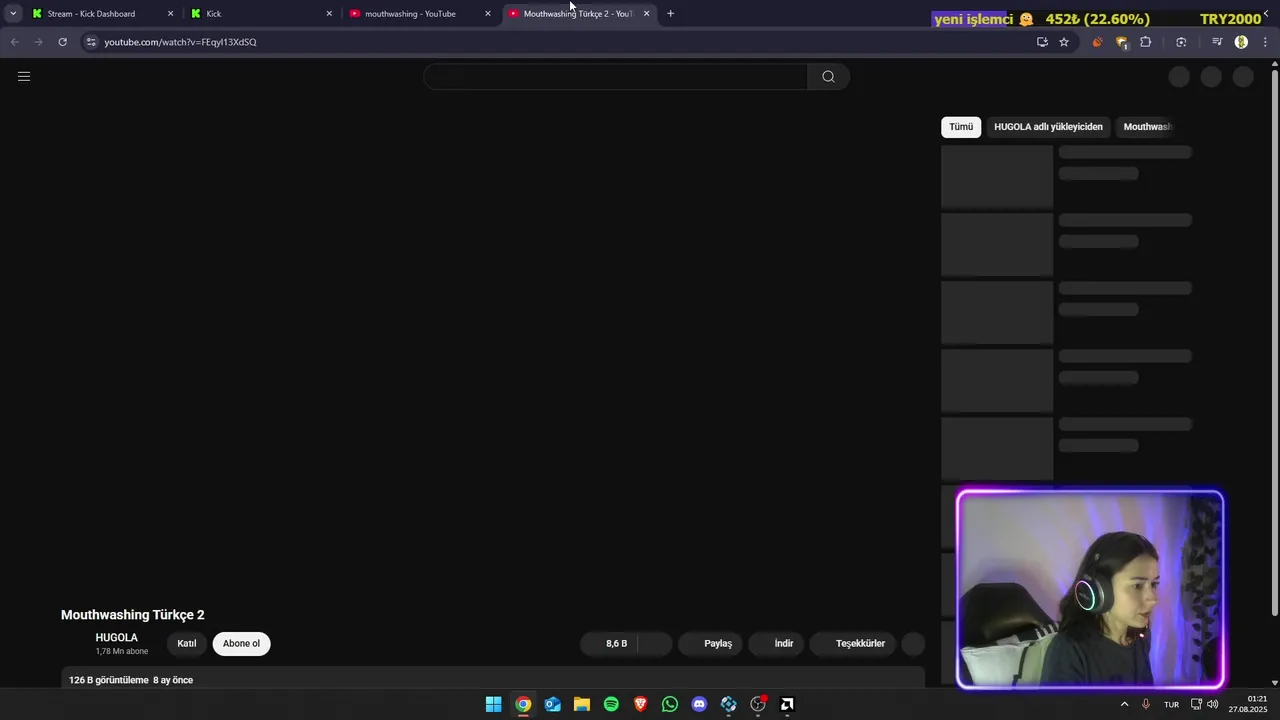Click the page vertical scrollbar

[x=1274, y=340]
